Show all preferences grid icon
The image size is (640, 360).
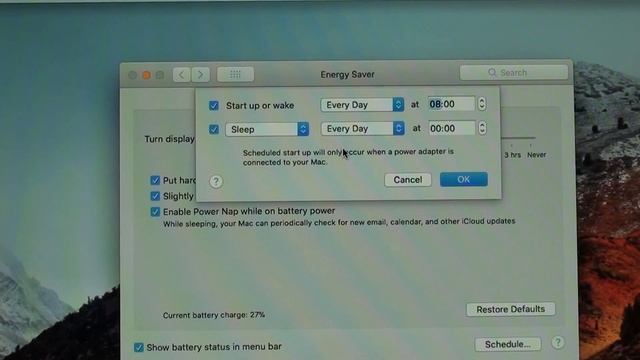pyautogui.click(x=235, y=74)
